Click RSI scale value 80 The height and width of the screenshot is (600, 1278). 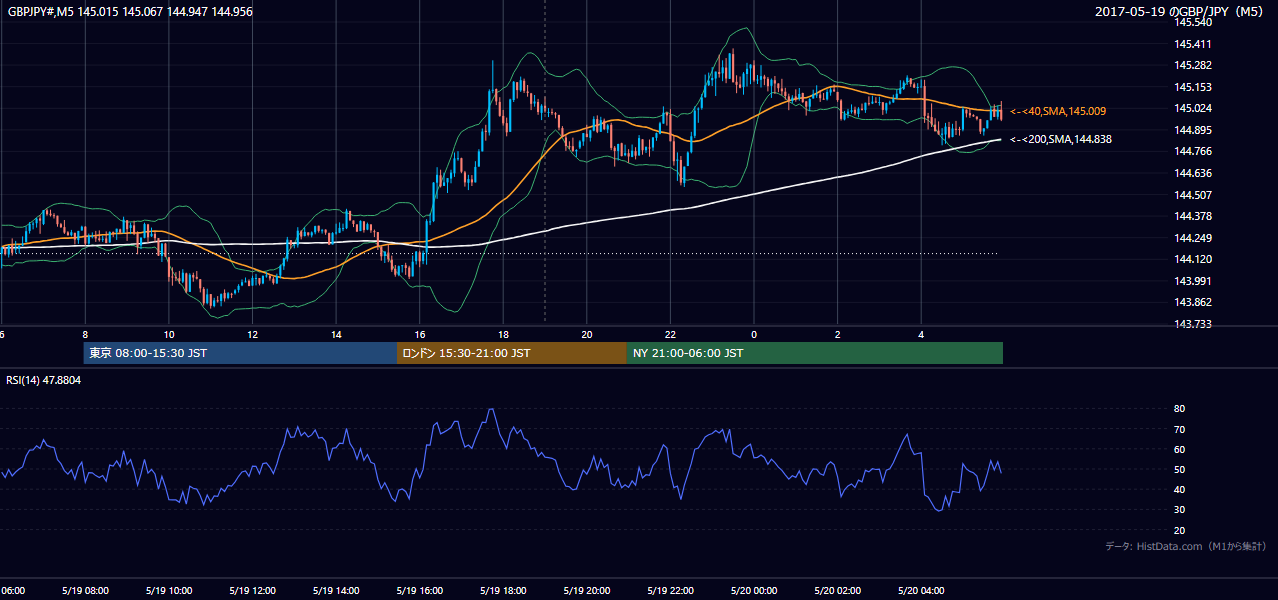click(1180, 409)
